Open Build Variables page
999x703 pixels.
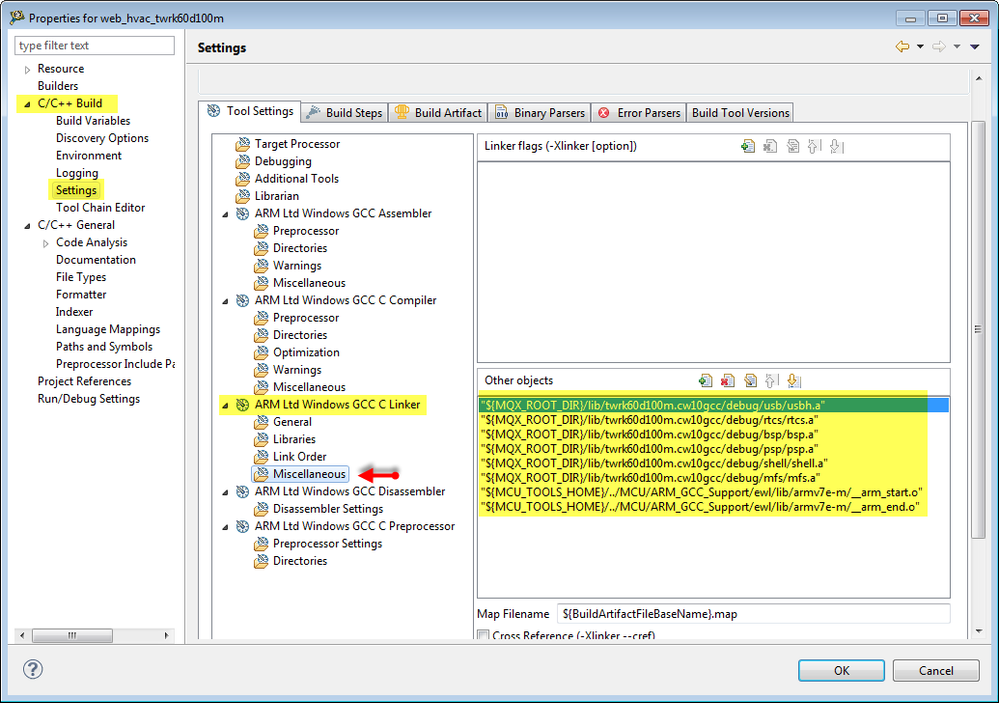click(x=93, y=121)
